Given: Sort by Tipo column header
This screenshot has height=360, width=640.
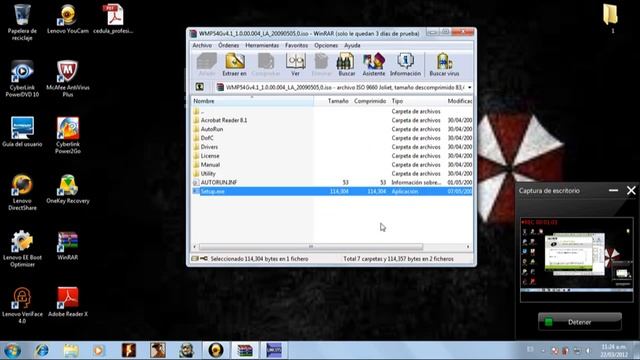Looking at the screenshot, I should click(x=417, y=101).
